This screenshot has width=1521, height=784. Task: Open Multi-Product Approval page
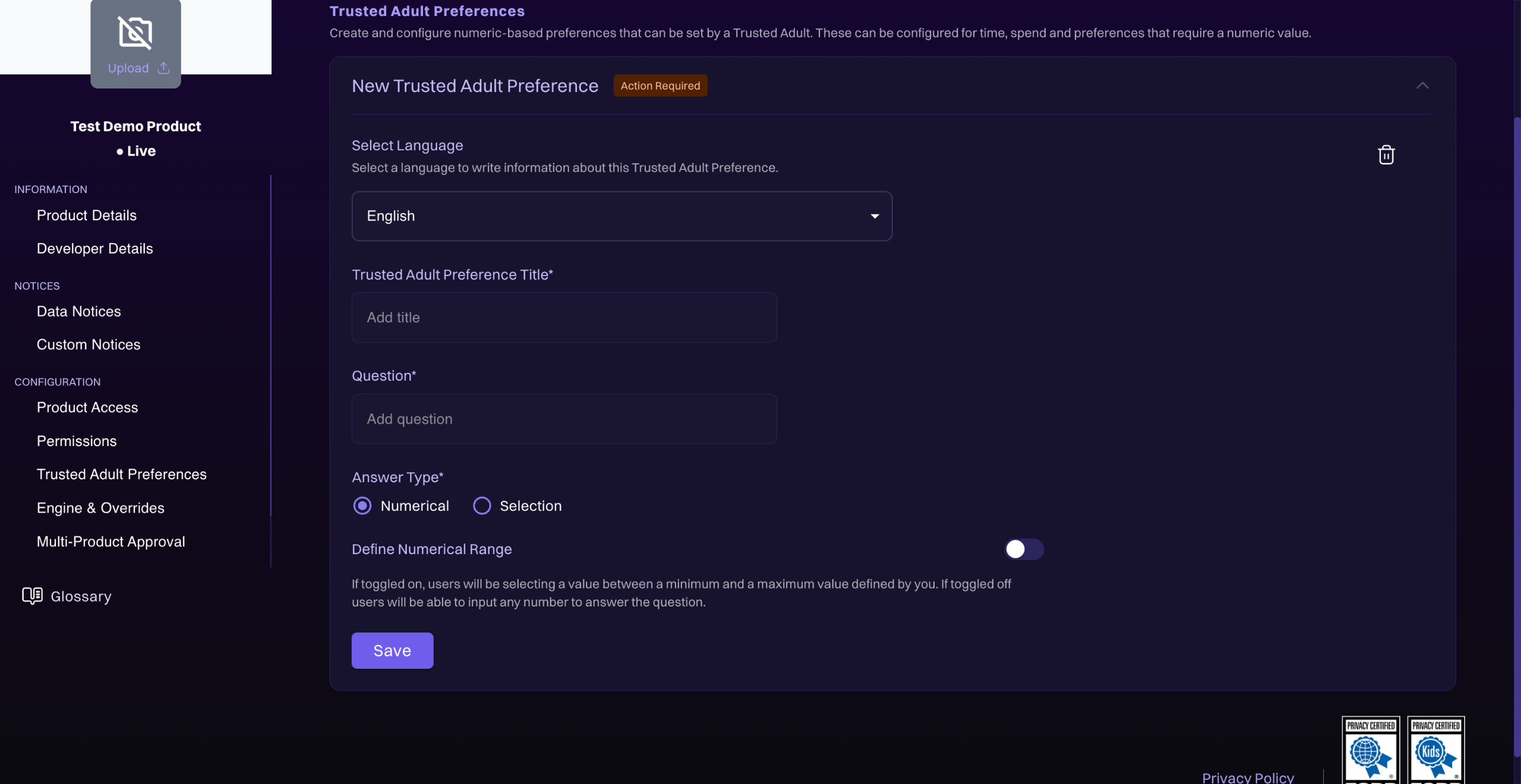pos(111,542)
